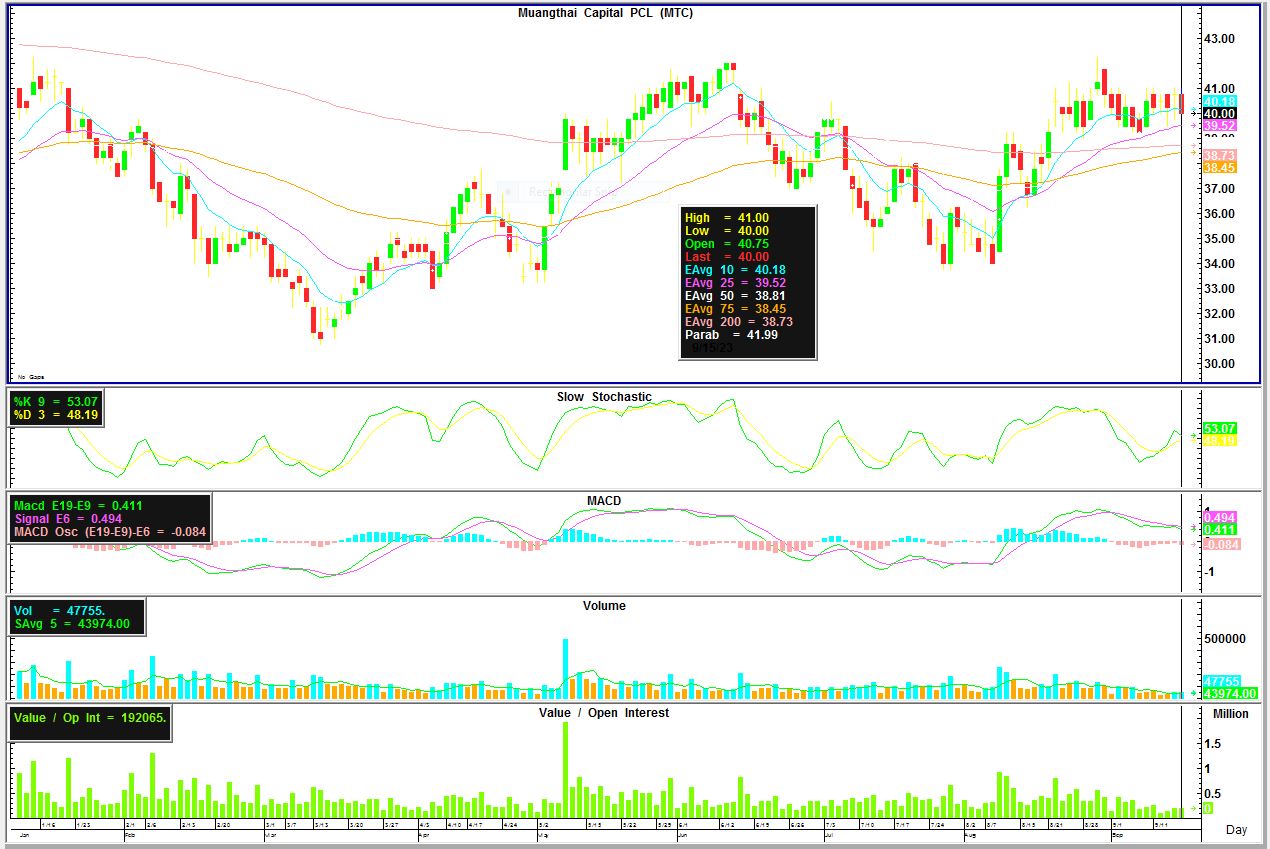Click the Day period label

pyautogui.click(x=1237, y=830)
